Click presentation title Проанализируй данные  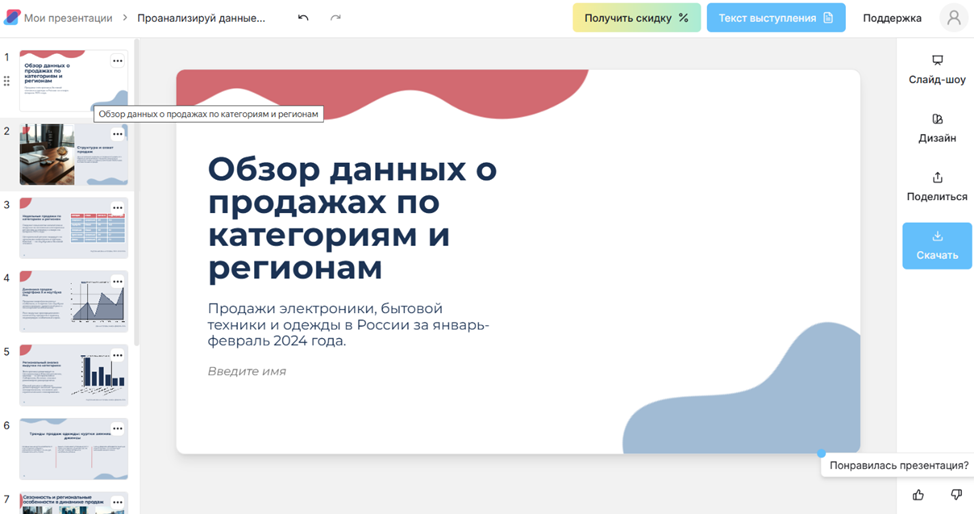(201, 18)
